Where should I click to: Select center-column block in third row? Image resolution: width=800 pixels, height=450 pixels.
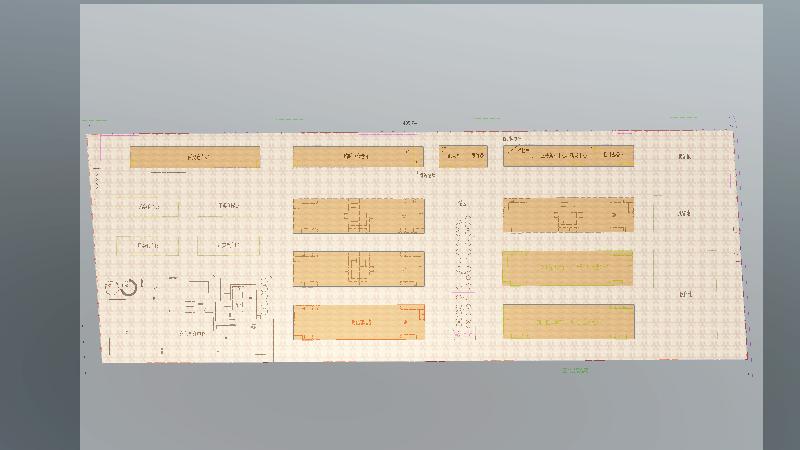(x=358, y=268)
